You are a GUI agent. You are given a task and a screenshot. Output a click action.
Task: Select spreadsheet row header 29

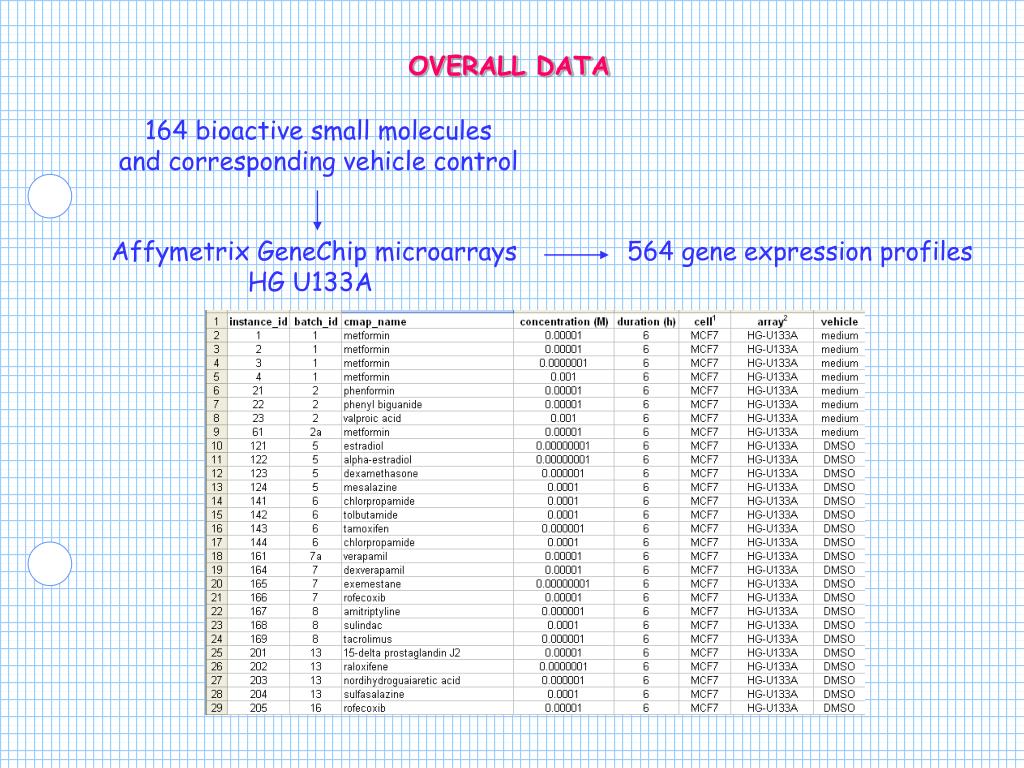216,708
